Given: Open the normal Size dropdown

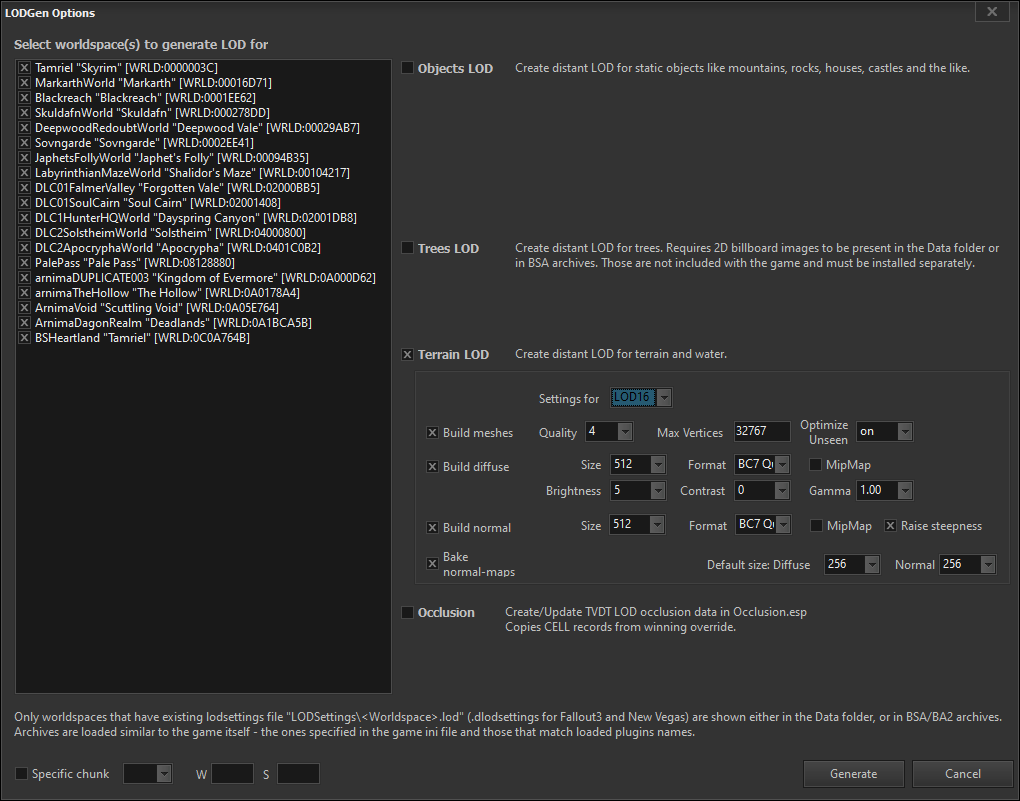Looking at the screenshot, I should (637, 524).
